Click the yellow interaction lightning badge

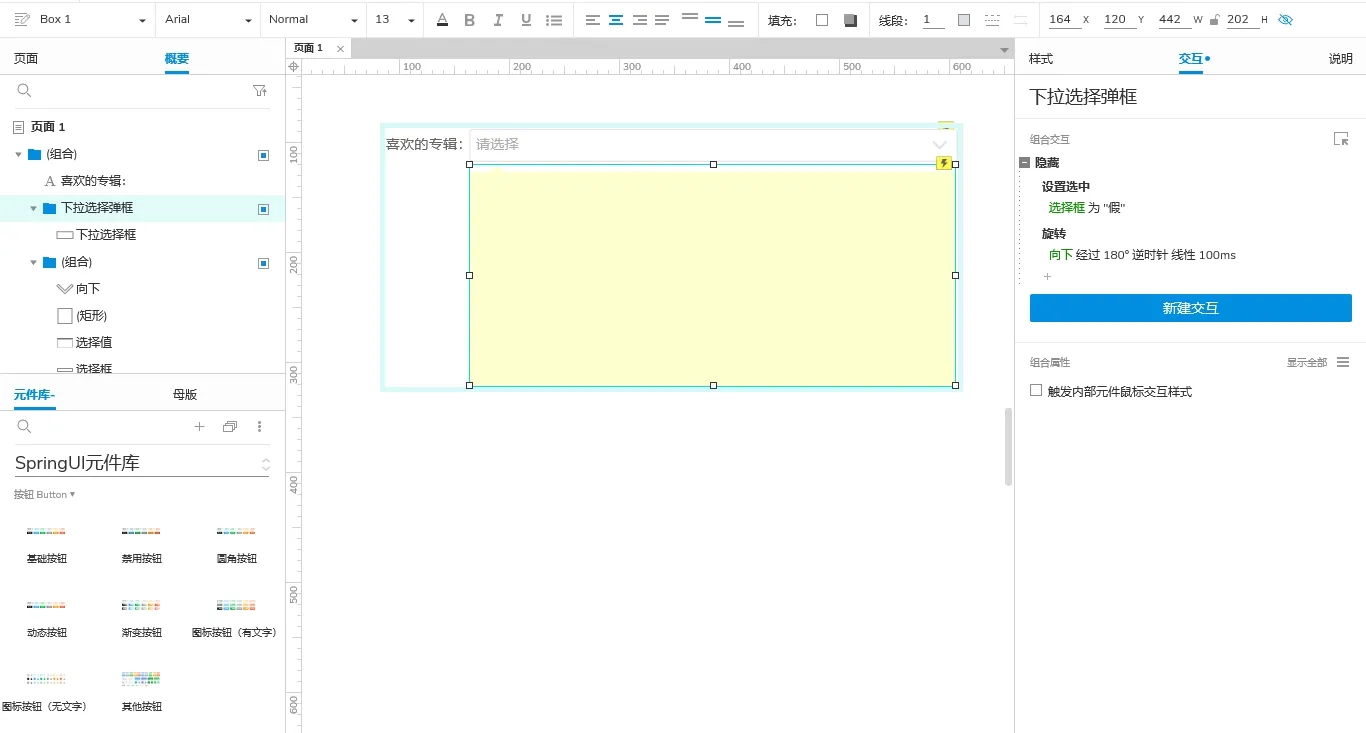(x=943, y=163)
